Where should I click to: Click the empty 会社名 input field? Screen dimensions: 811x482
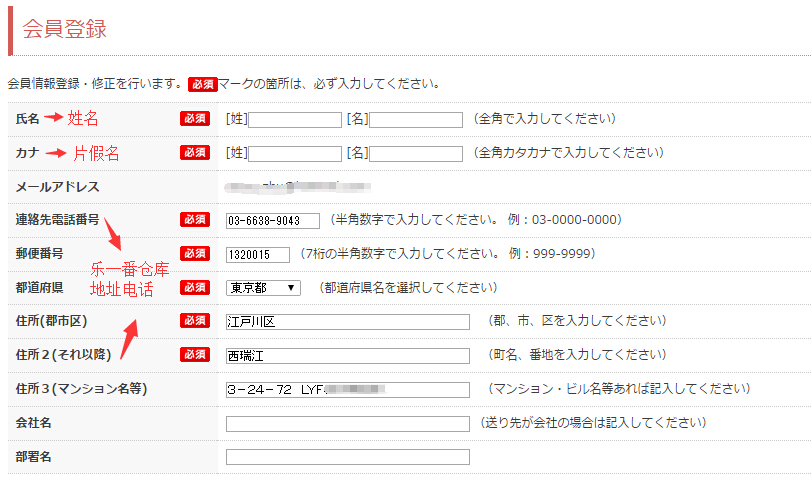click(x=347, y=423)
